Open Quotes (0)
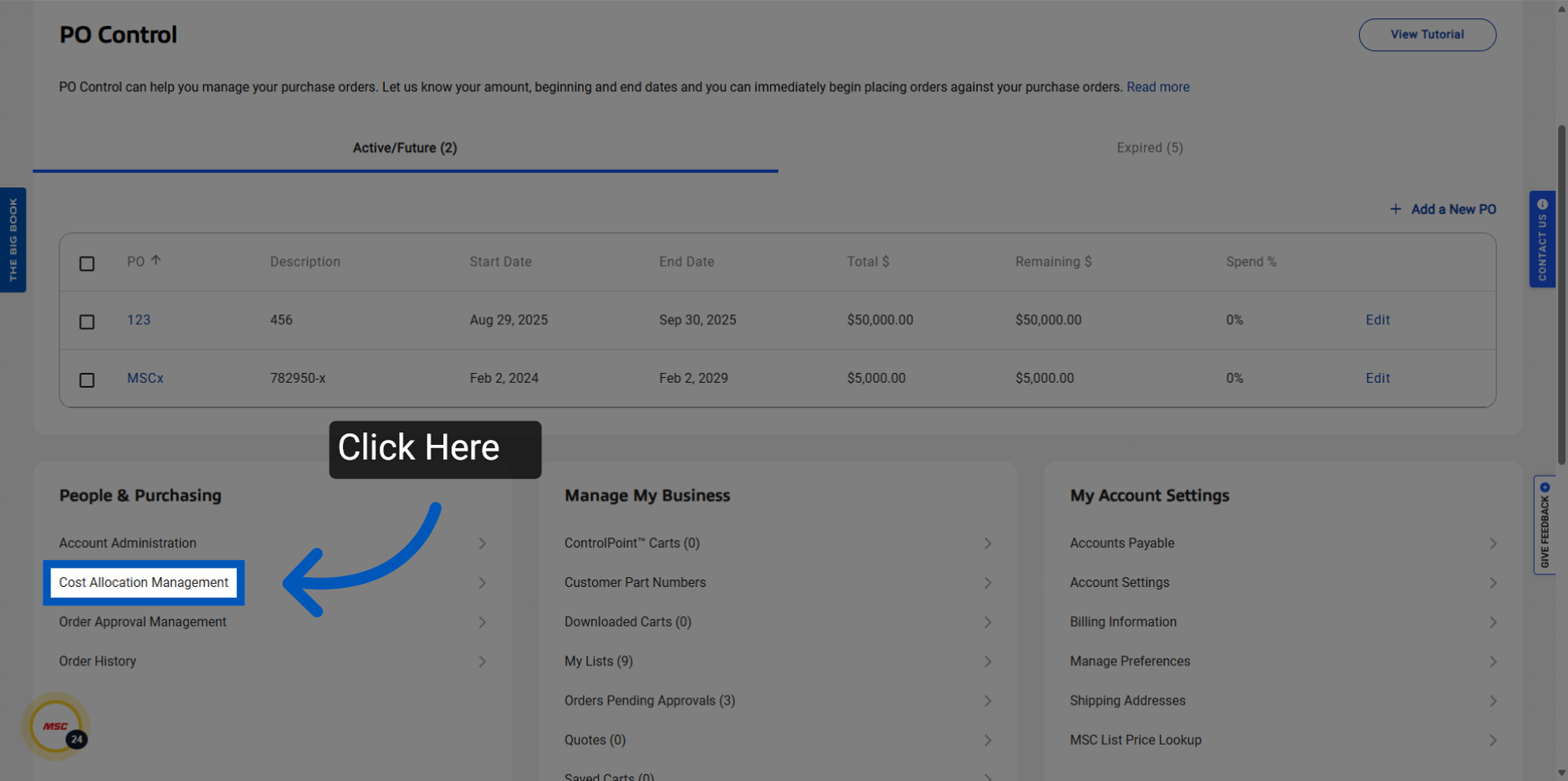Screen dimensions: 1568x781 click(595, 740)
